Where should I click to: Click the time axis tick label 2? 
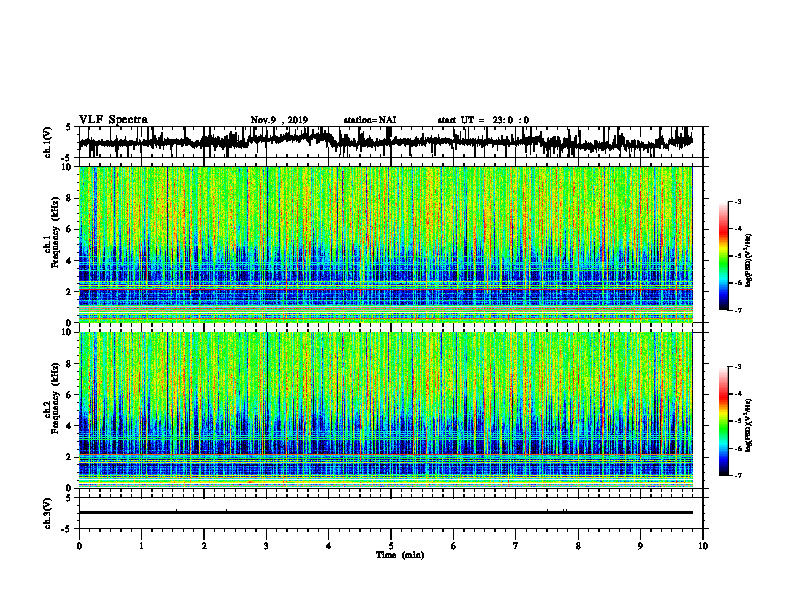tap(204, 546)
